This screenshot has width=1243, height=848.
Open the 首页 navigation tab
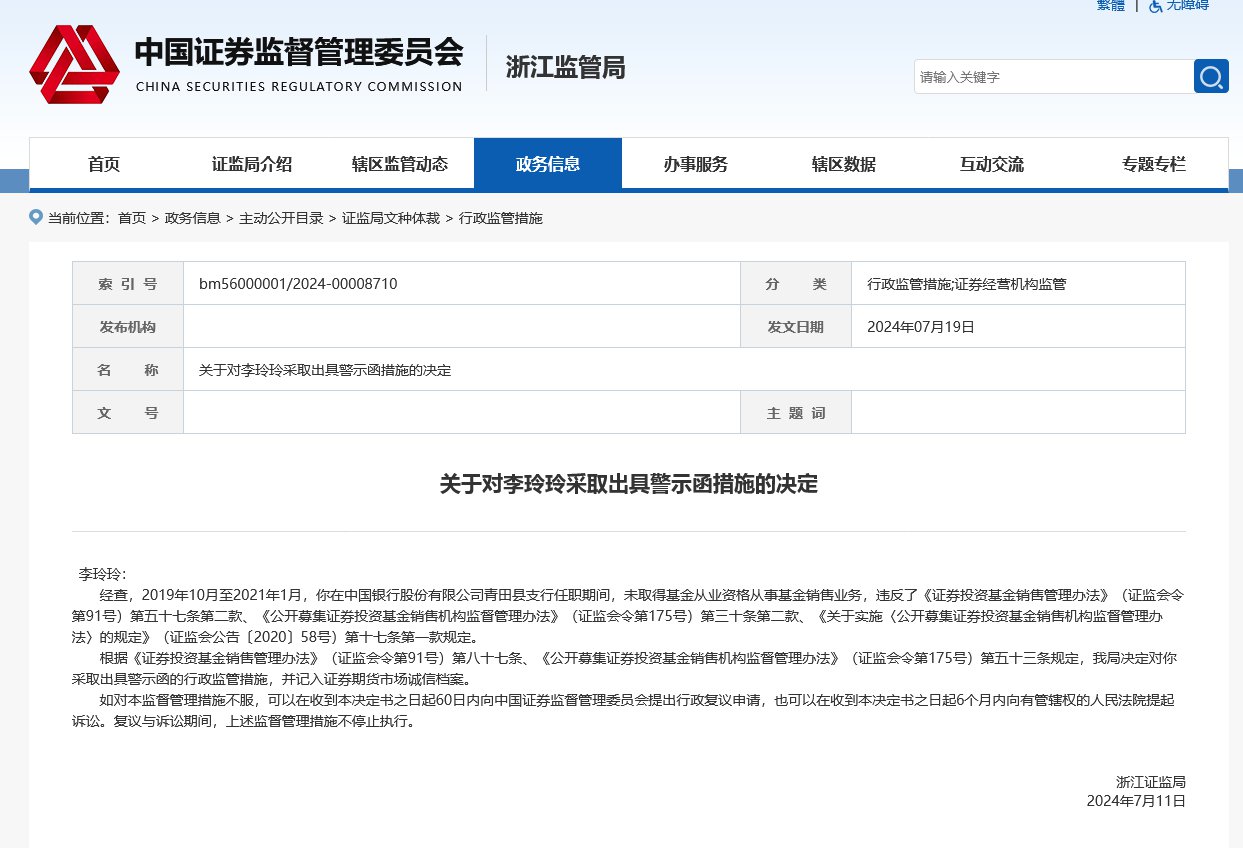(104, 164)
